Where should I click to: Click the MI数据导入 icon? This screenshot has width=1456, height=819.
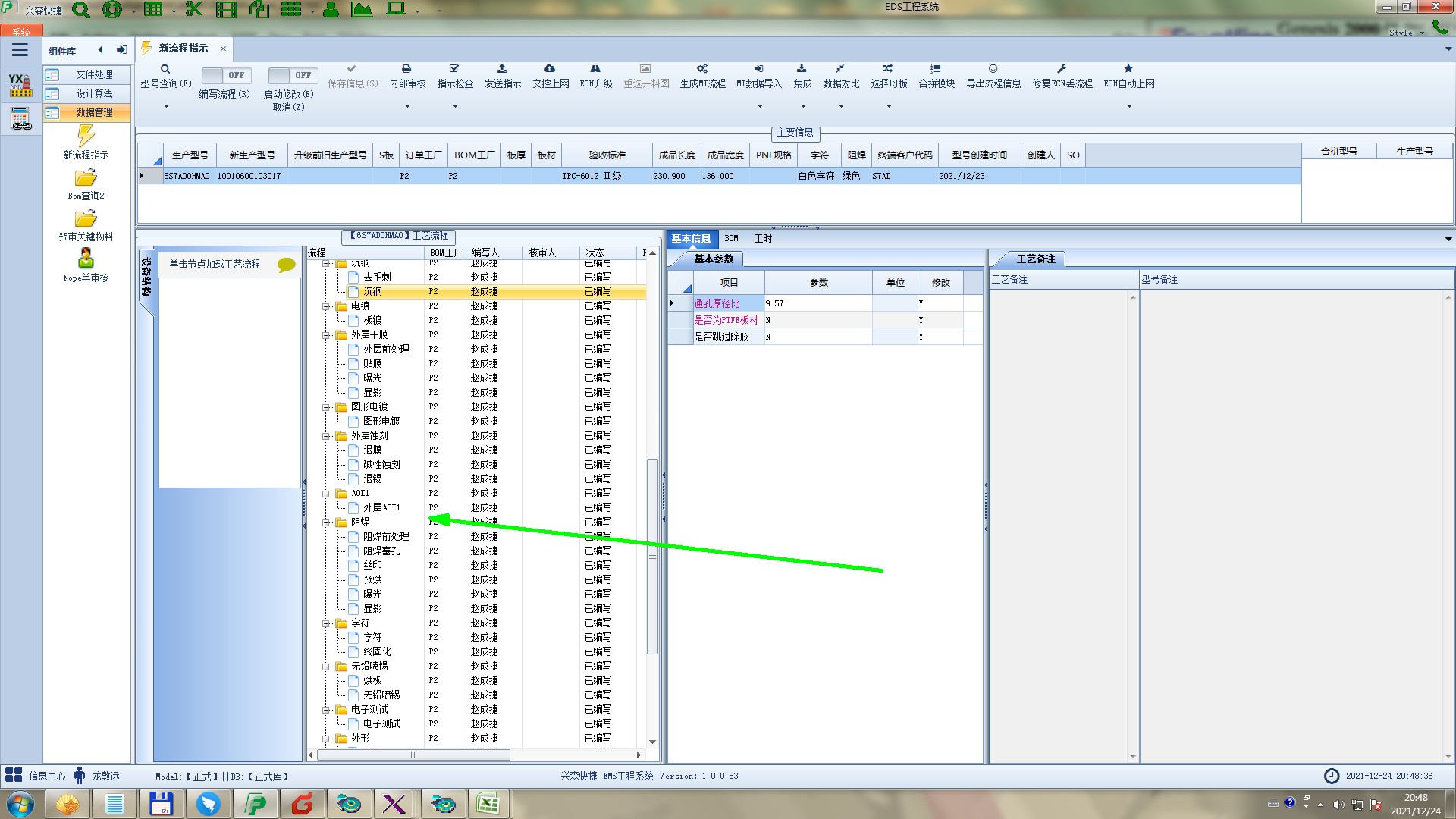758,69
